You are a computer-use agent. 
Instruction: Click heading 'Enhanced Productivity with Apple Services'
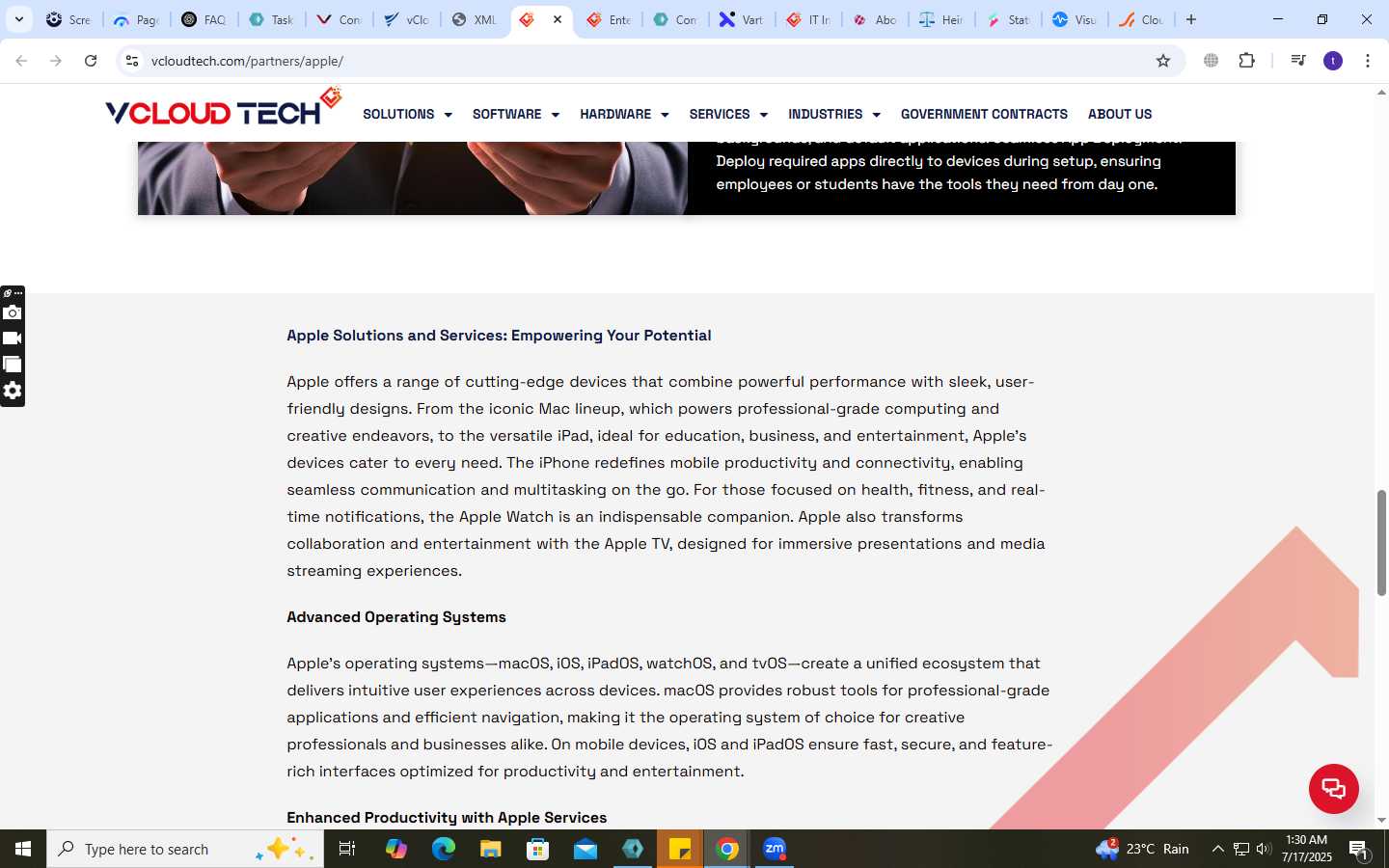pyautogui.click(x=447, y=818)
